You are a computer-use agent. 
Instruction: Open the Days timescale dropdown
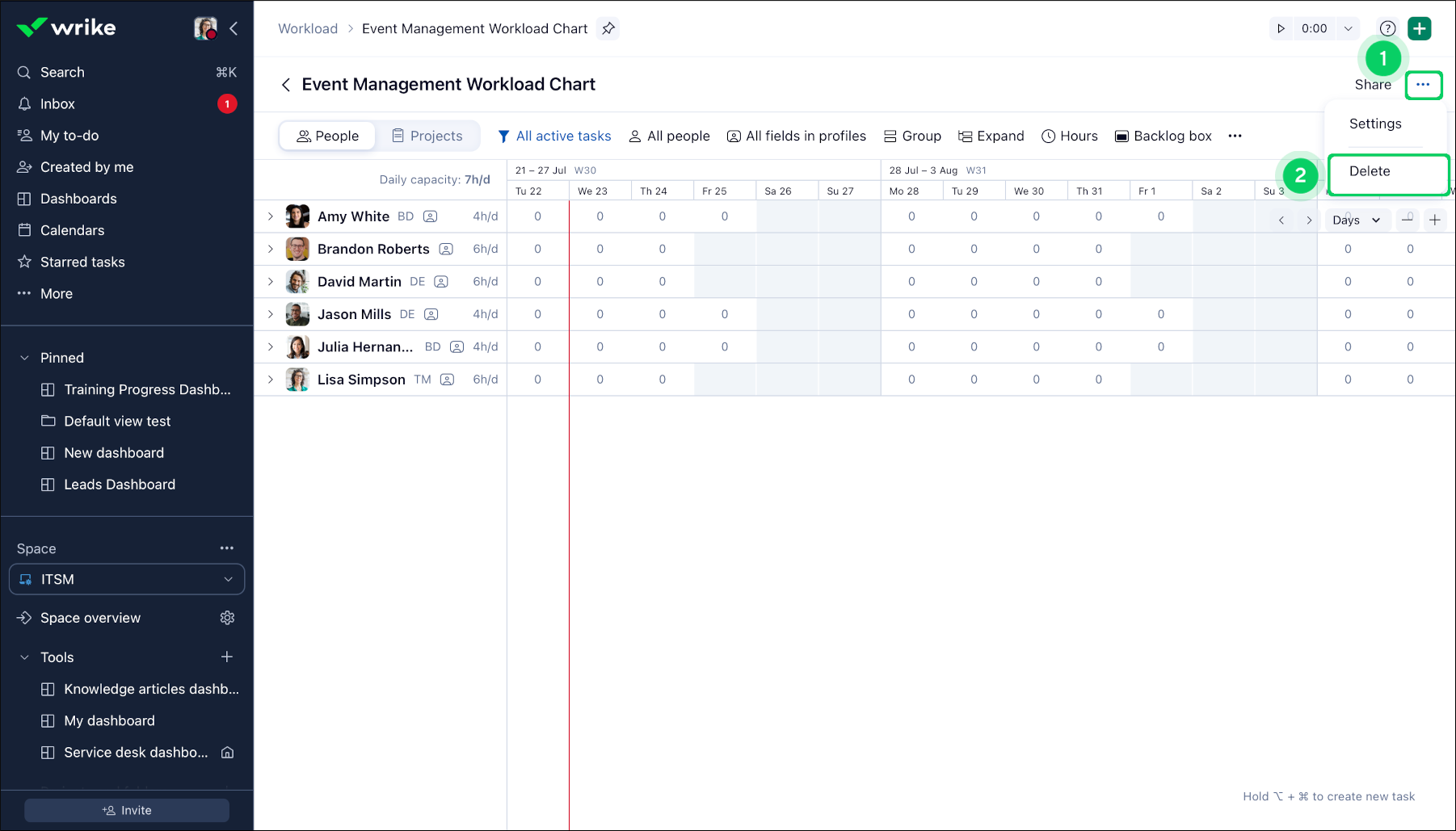(1356, 220)
